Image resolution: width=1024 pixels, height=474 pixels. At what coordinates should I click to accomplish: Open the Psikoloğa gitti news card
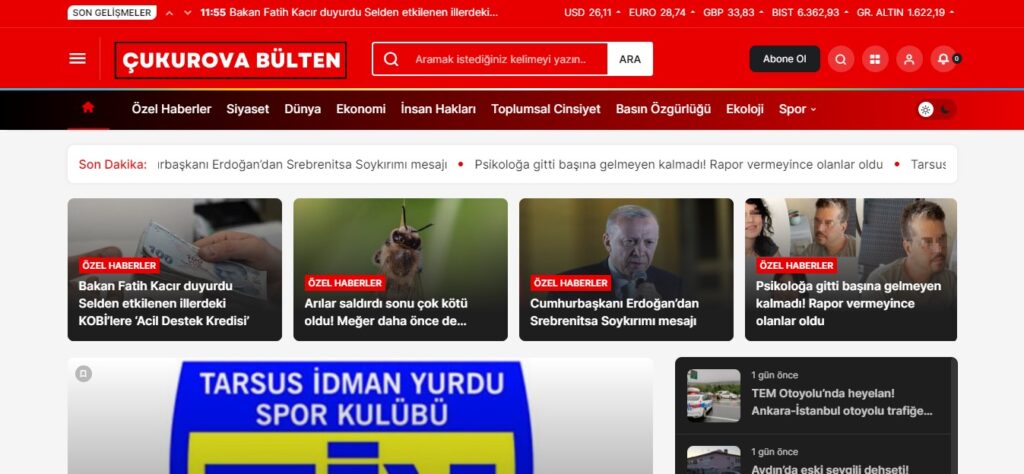click(x=851, y=269)
